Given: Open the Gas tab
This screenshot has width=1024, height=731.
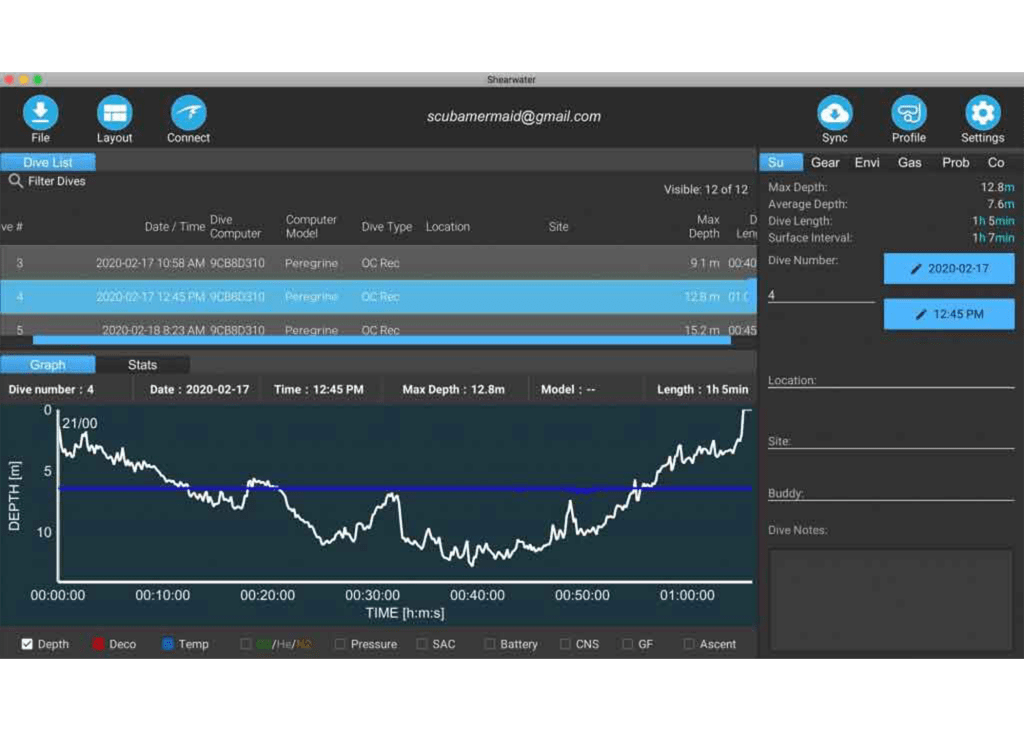Looking at the screenshot, I should (x=909, y=162).
